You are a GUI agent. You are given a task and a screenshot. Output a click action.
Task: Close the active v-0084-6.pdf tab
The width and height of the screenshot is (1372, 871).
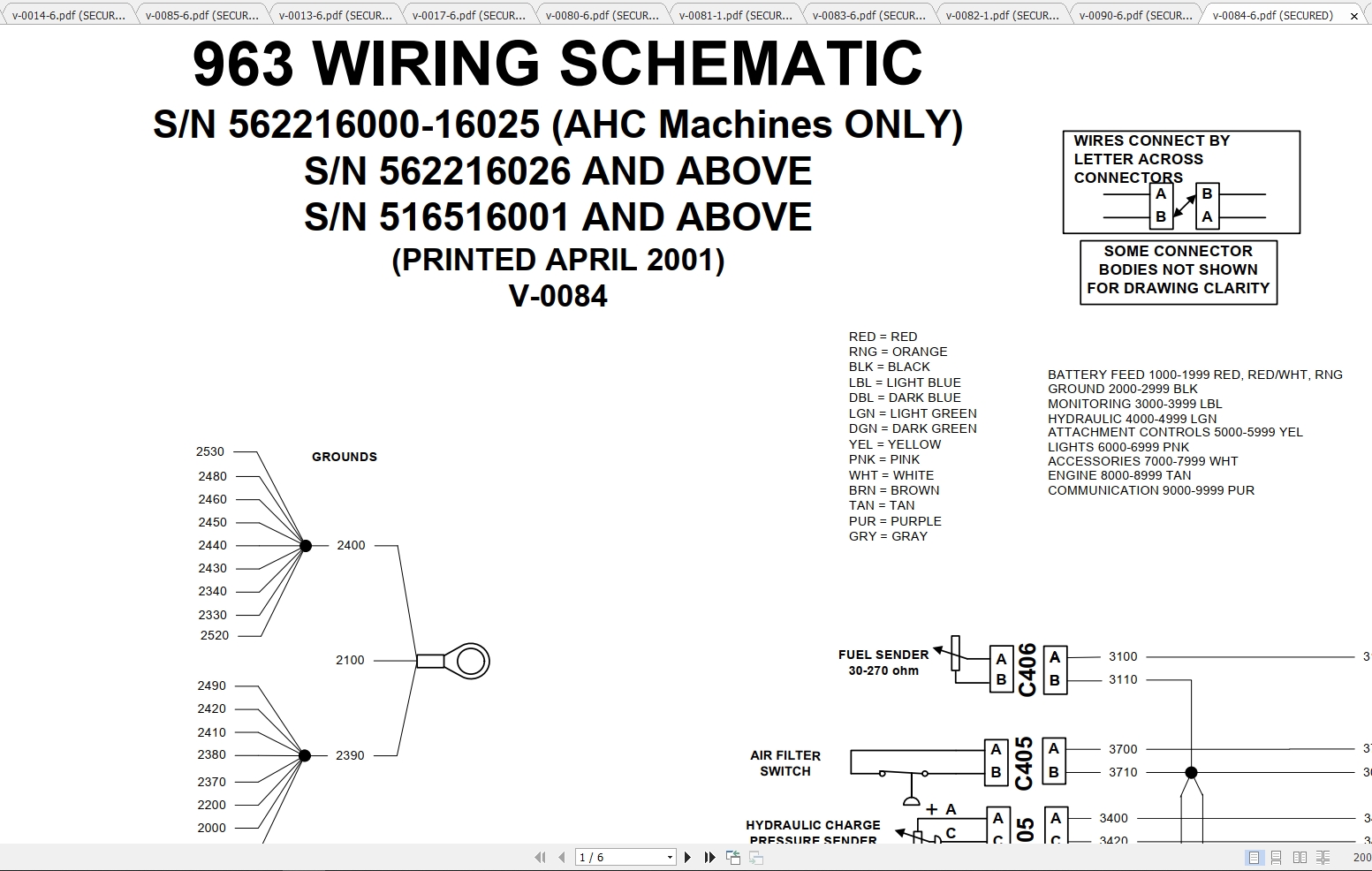click(x=1354, y=15)
